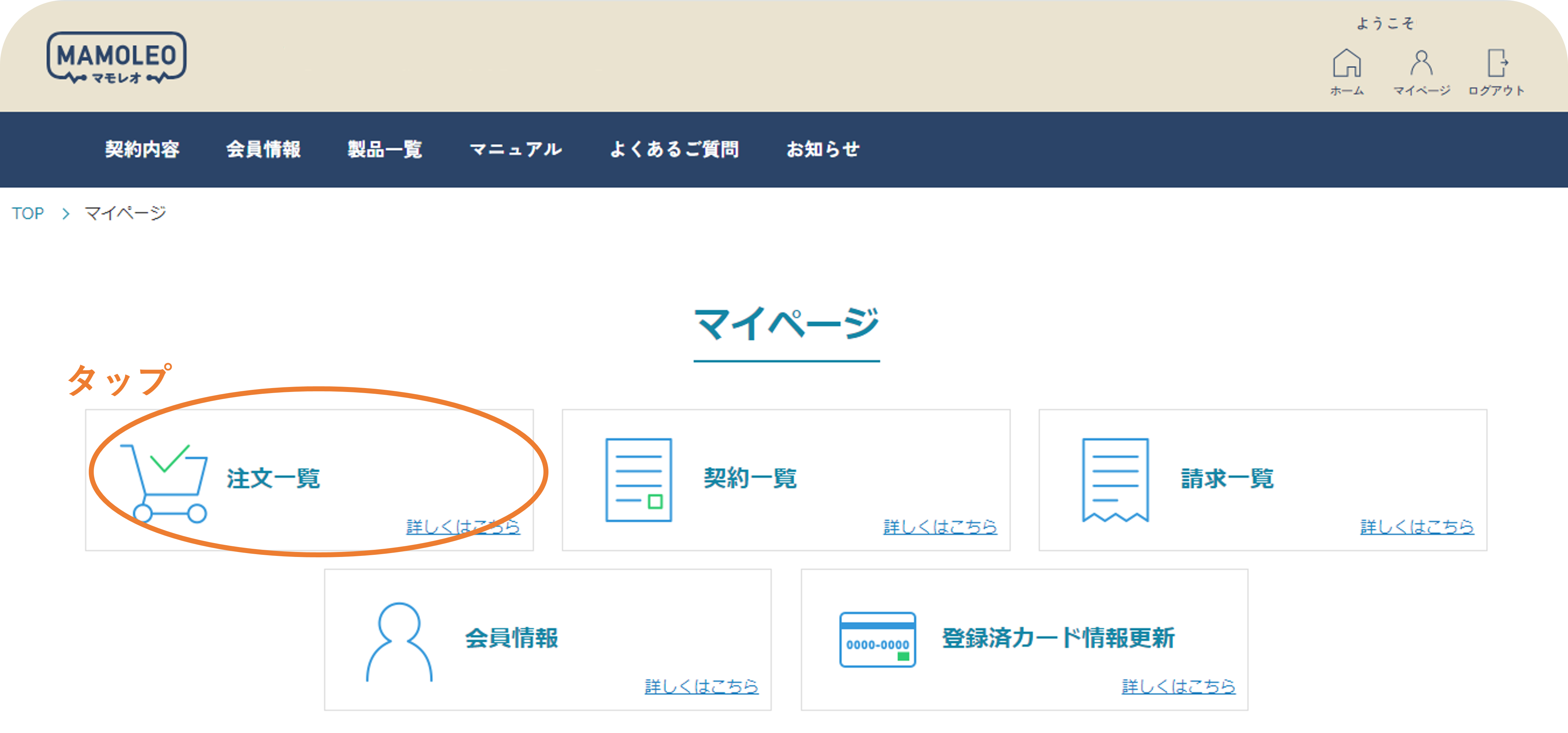Go to the ホーム house icon
Viewport: 1568px width, 733px height.
pos(1346,63)
